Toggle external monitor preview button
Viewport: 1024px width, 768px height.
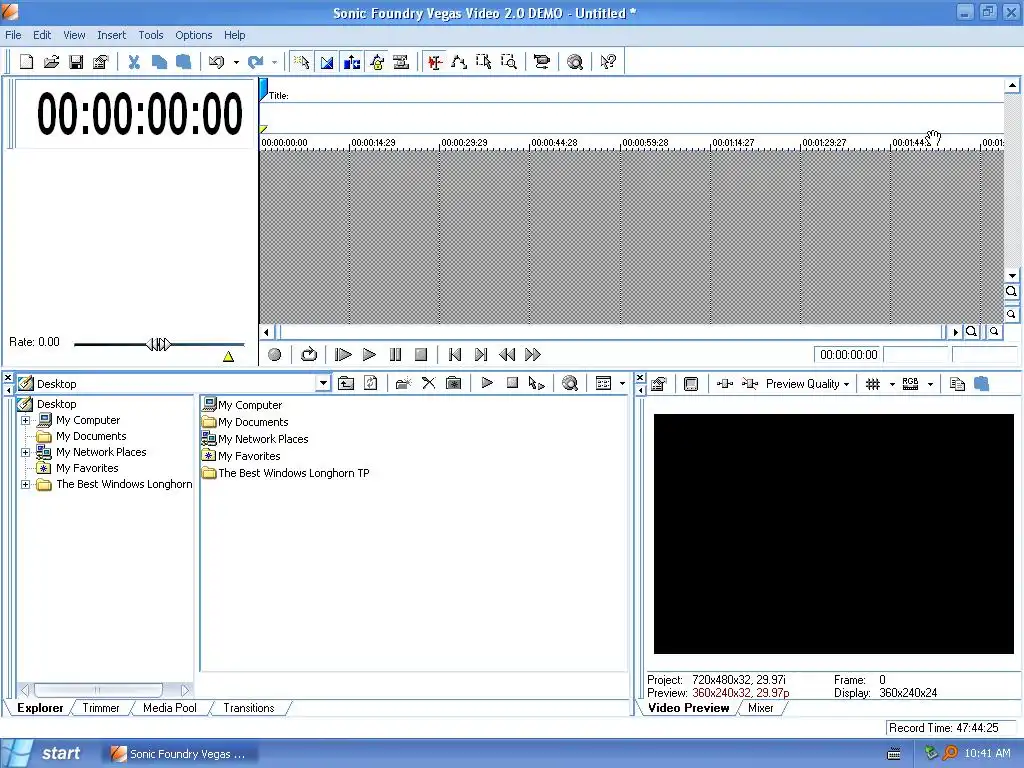pos(691,384)
